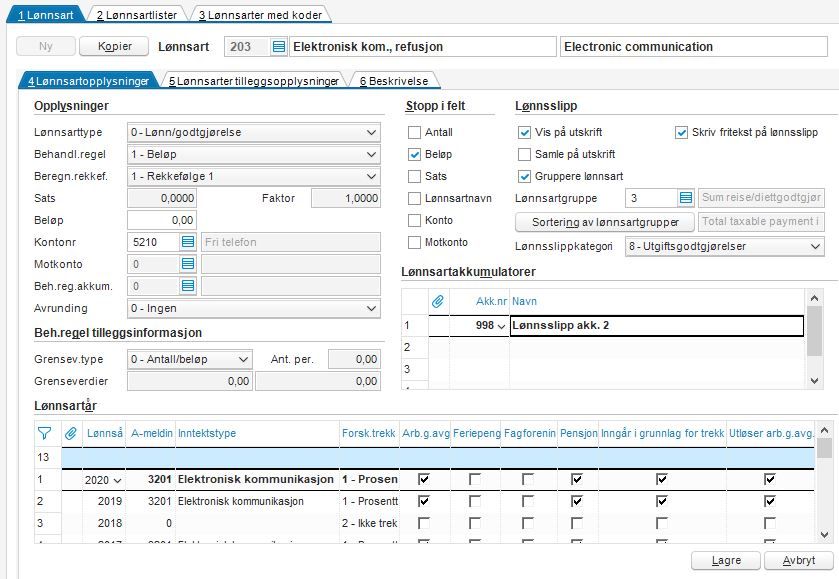Toggle Gruppere lønnsart checkbox
Image resolution: width=839 pixels, height=579 pixels.
tap(524, 176)
